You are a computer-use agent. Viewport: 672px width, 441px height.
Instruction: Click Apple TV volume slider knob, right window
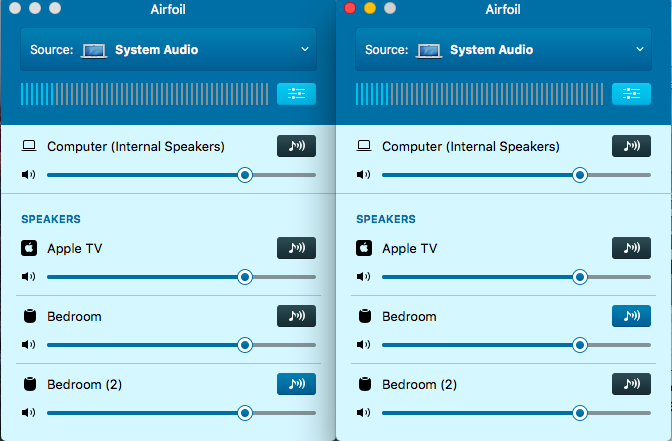(580, 277)
